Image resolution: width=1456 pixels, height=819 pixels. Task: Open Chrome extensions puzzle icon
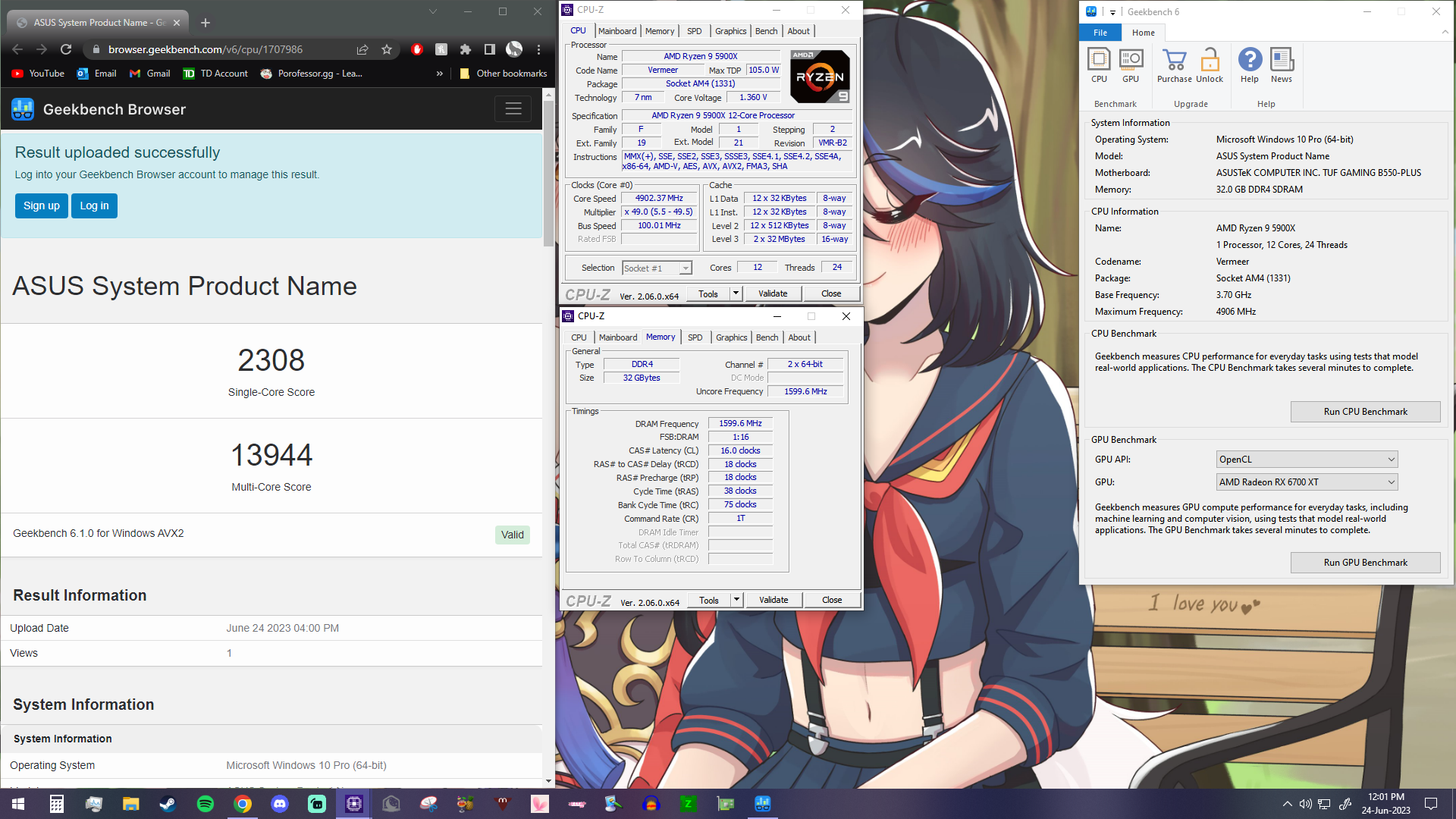[x=466, y=49]
